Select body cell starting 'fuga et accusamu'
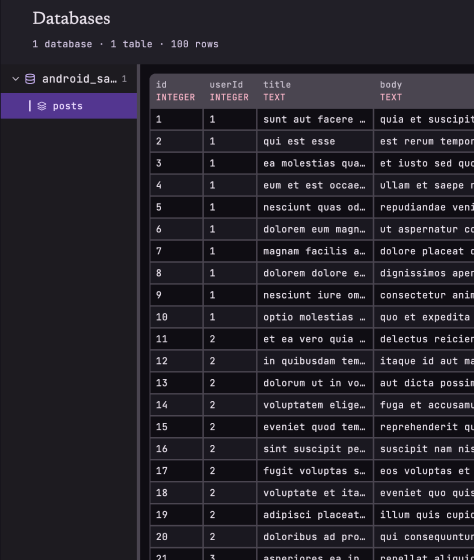 [424, 405]
